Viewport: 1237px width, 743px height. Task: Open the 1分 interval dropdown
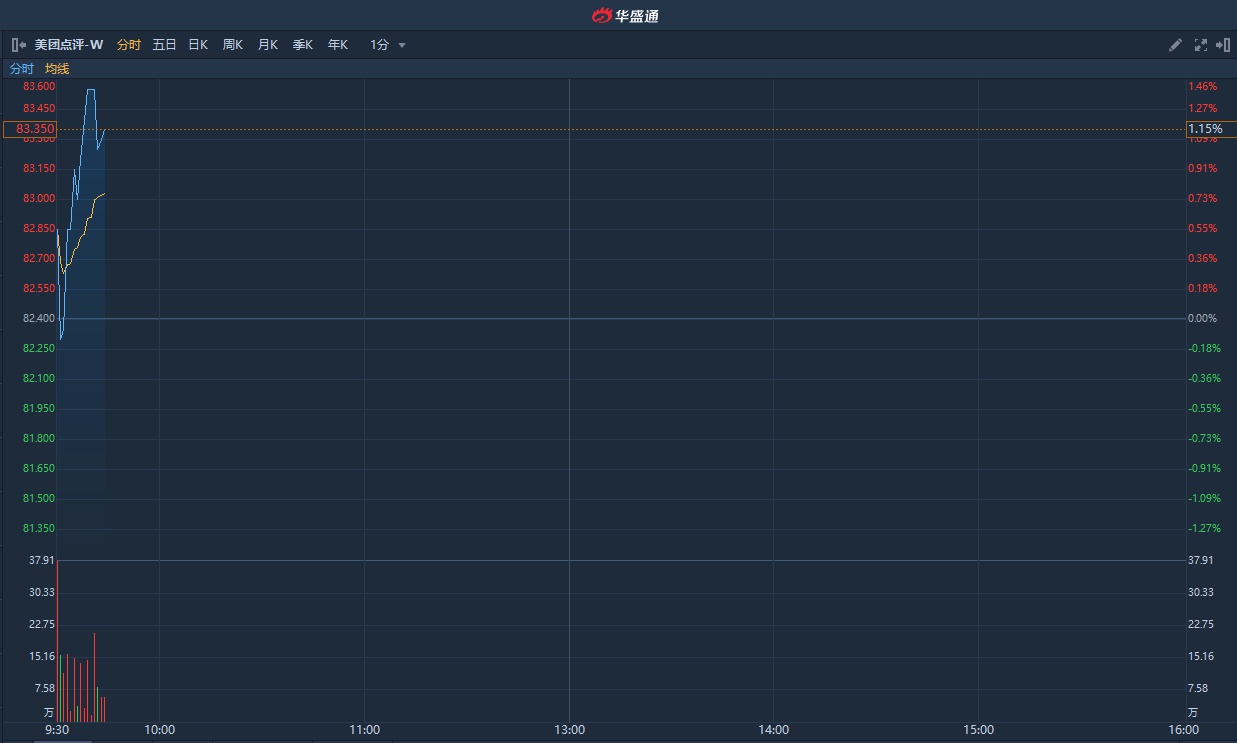click(x=380, y=45)
